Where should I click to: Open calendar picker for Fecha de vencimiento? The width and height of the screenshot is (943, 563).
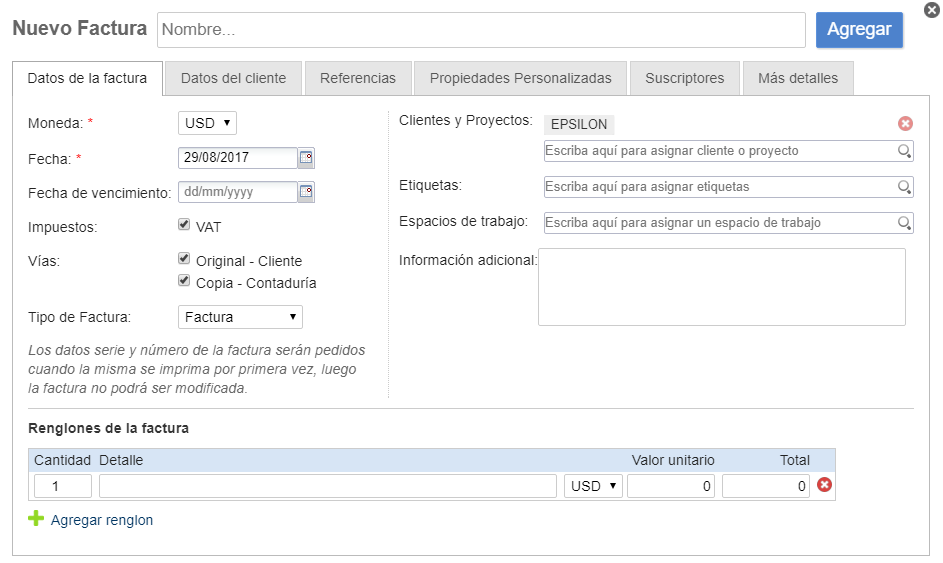[306, 192]
